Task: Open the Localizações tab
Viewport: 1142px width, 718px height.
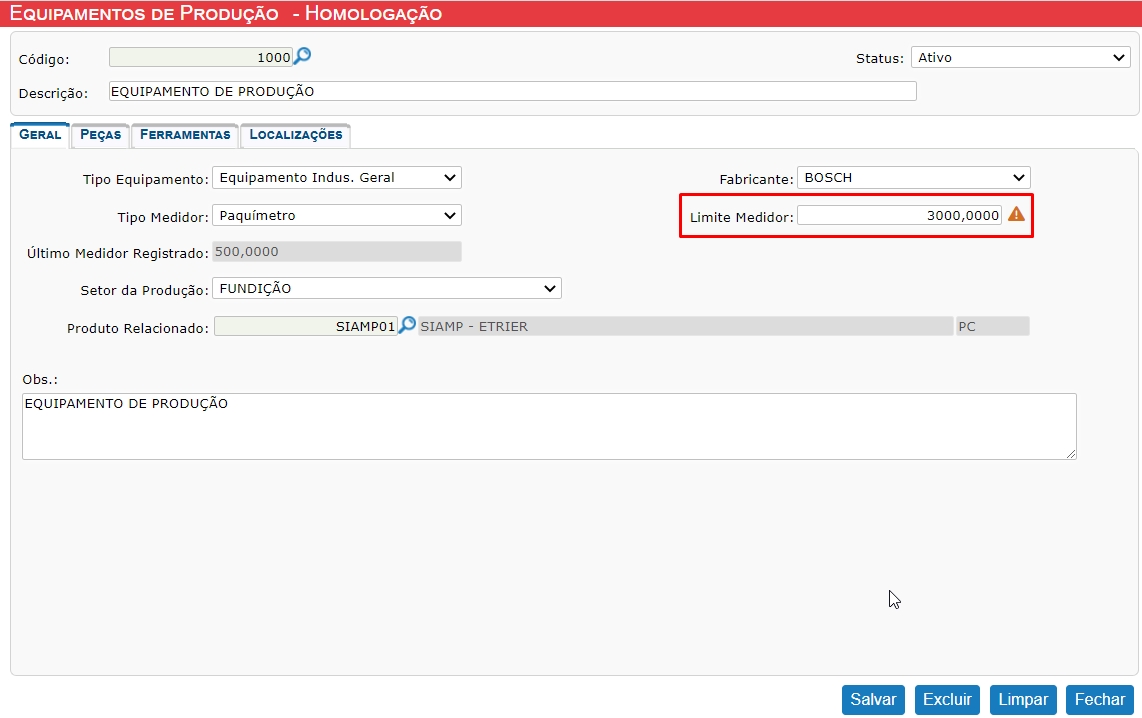Action: point(296,135)
